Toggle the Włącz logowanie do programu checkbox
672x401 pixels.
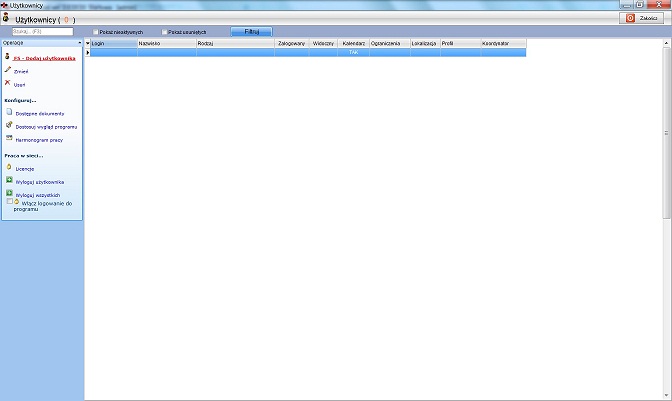9,201
